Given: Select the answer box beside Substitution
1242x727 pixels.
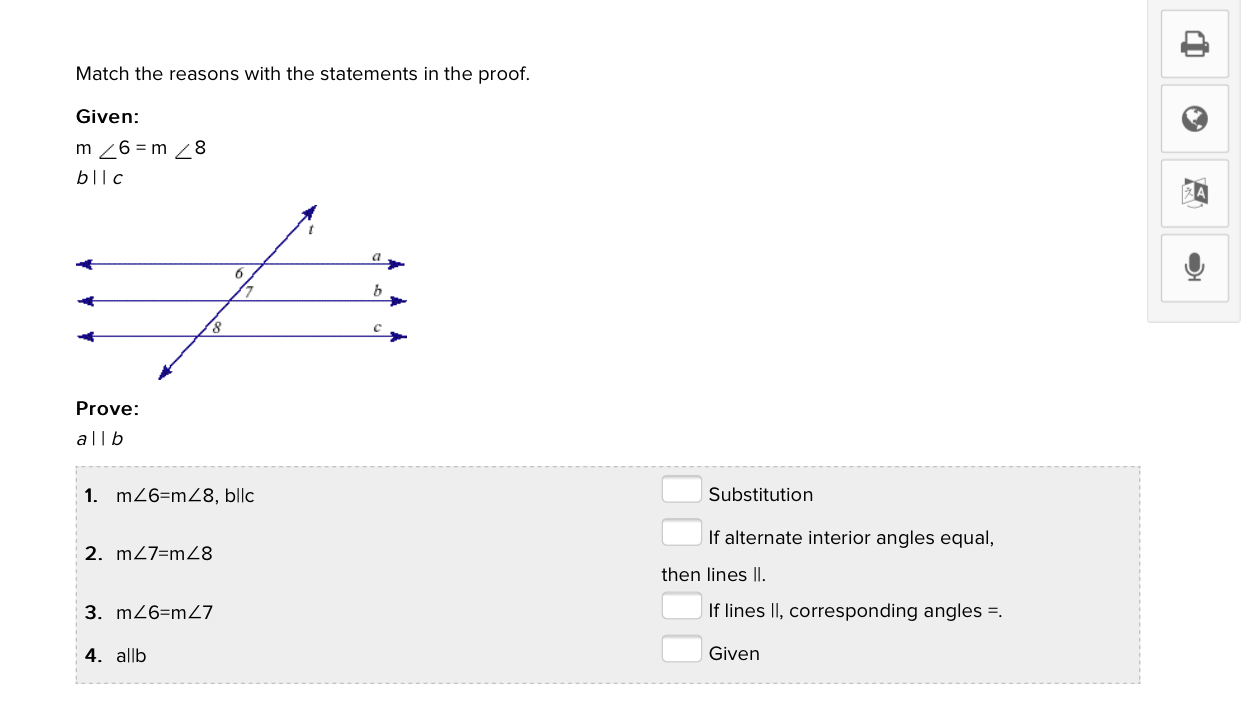Looking at the screenshot, I should click(681, 489).
